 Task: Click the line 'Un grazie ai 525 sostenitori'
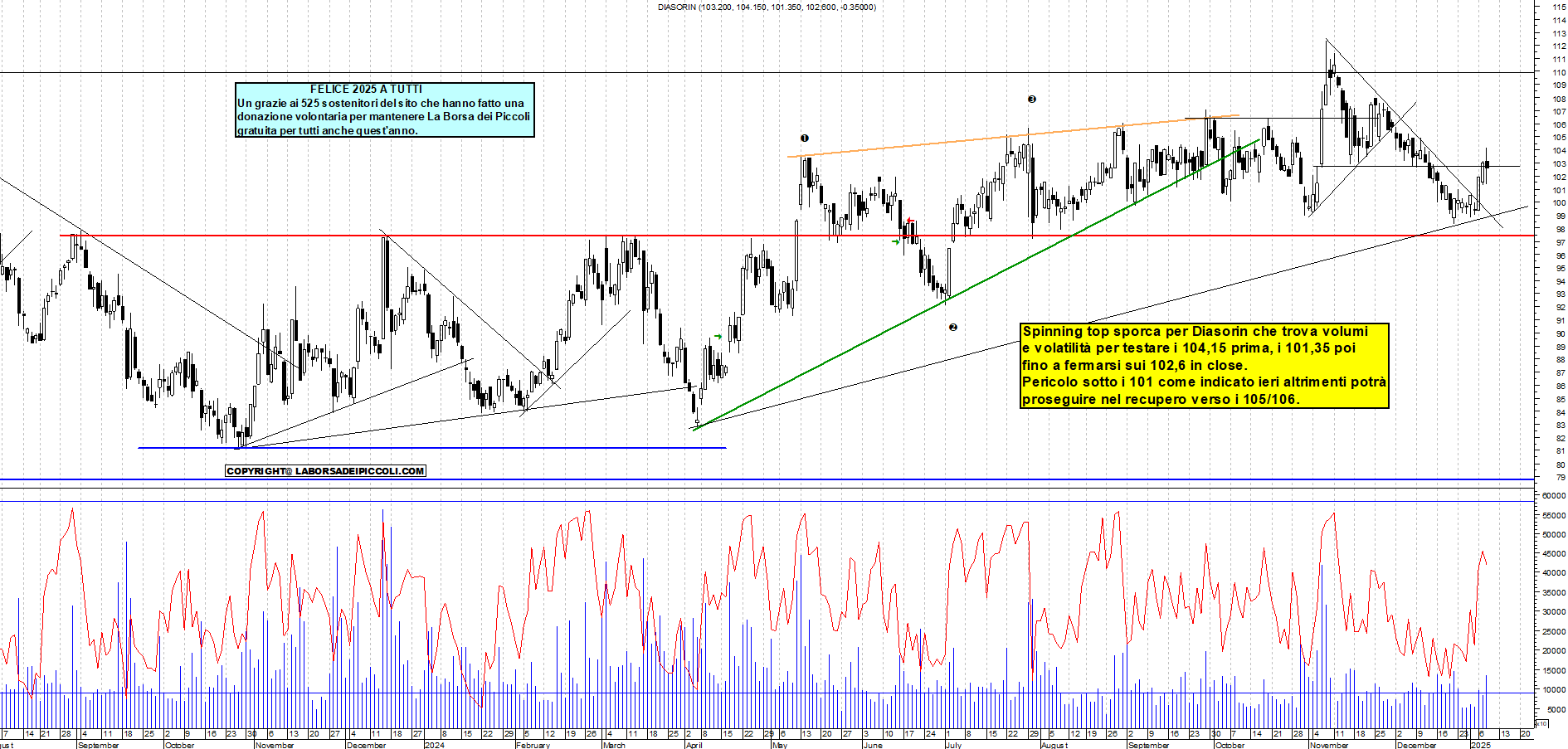click(x=381, y=103)
